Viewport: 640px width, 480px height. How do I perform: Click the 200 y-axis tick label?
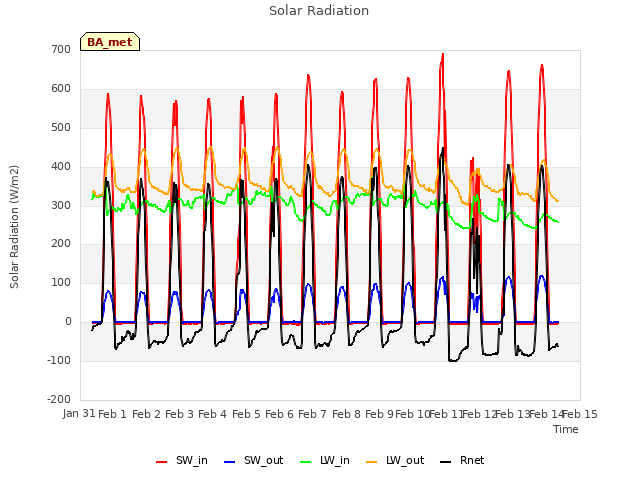coord(61,244)
